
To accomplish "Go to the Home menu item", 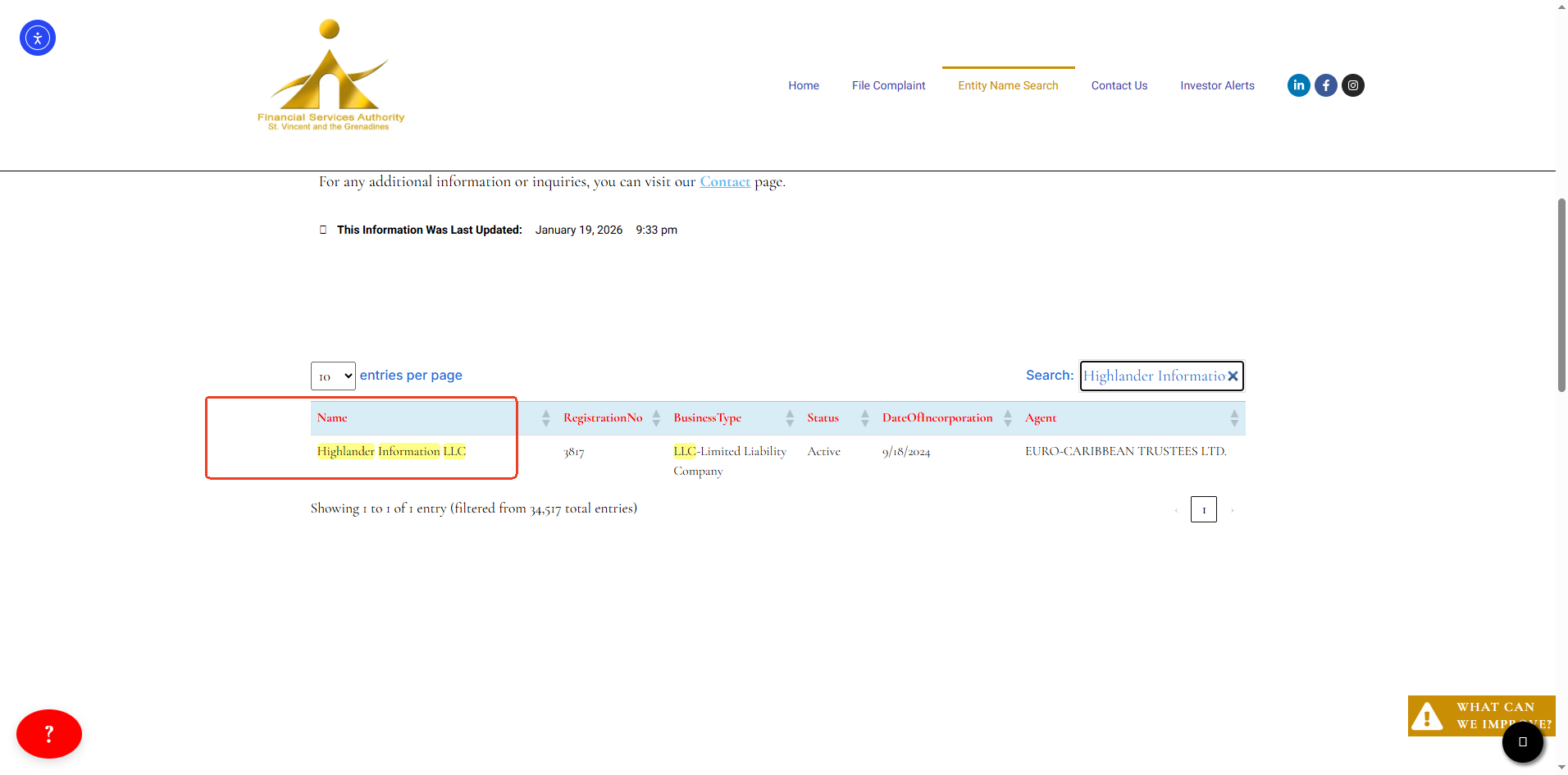I will point(804,85).
